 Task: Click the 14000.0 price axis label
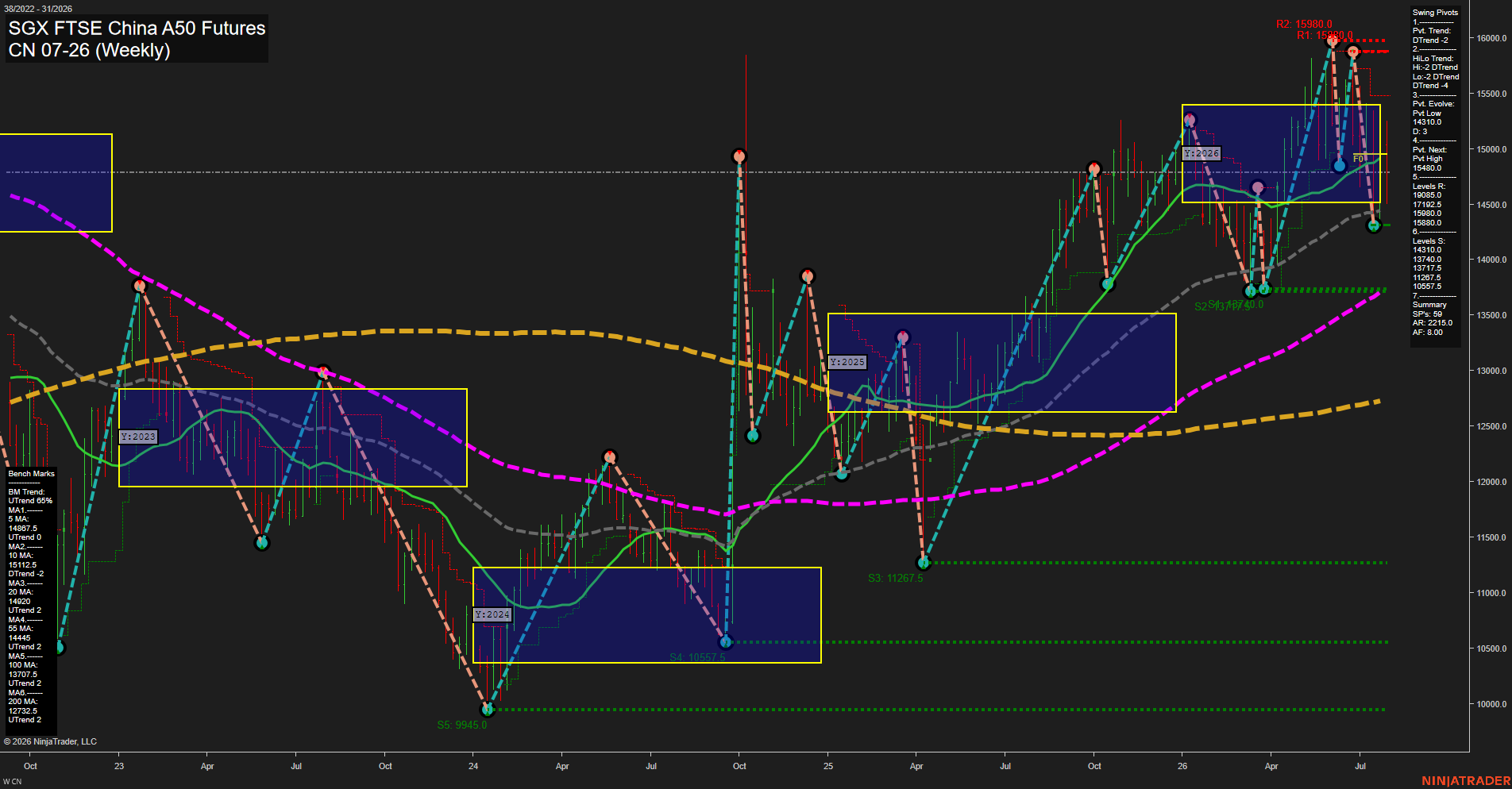[1491, 260]
